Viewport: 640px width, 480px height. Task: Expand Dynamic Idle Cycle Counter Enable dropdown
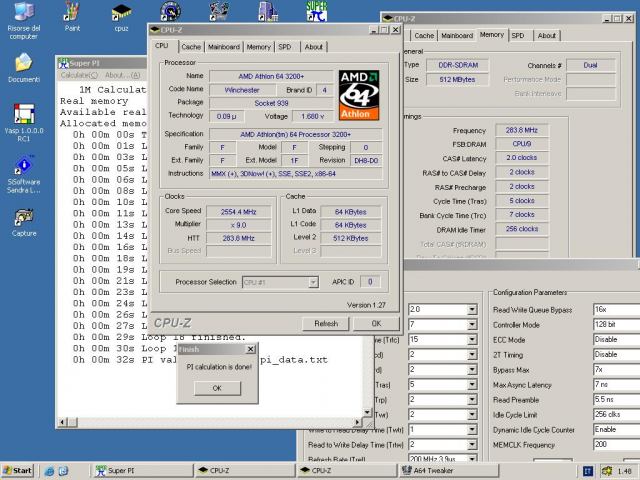pos(616,429)
